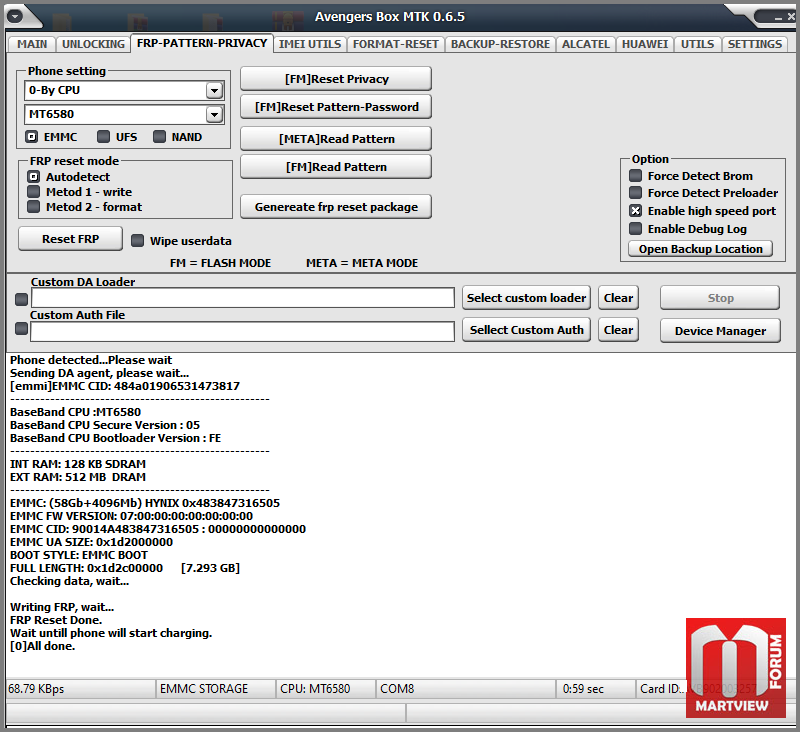Click the 0:59 sec status bar entry
Viewport: 800px width, 732px height.
tap(596, 689)
